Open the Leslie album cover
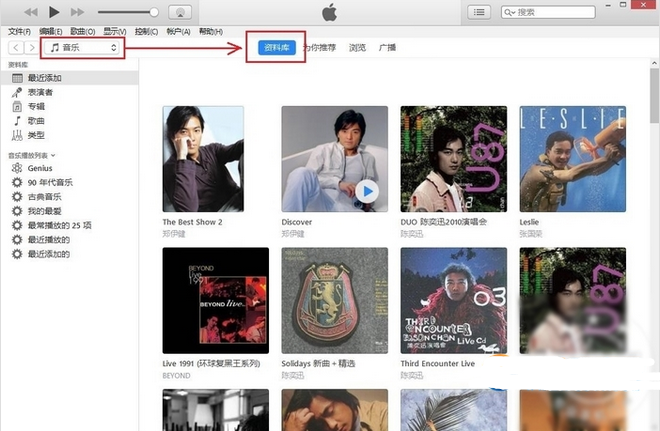Viewport: 660px width, 431px height. point(573,159)
